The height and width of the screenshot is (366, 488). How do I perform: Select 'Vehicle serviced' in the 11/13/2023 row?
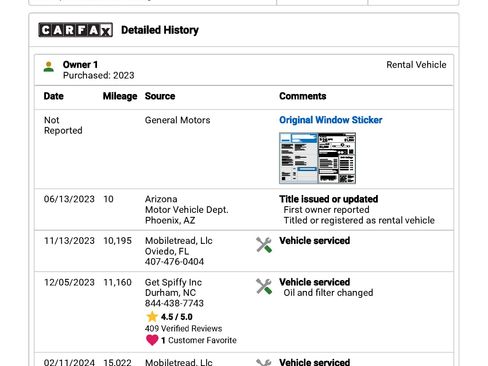(x=315, y=241)
